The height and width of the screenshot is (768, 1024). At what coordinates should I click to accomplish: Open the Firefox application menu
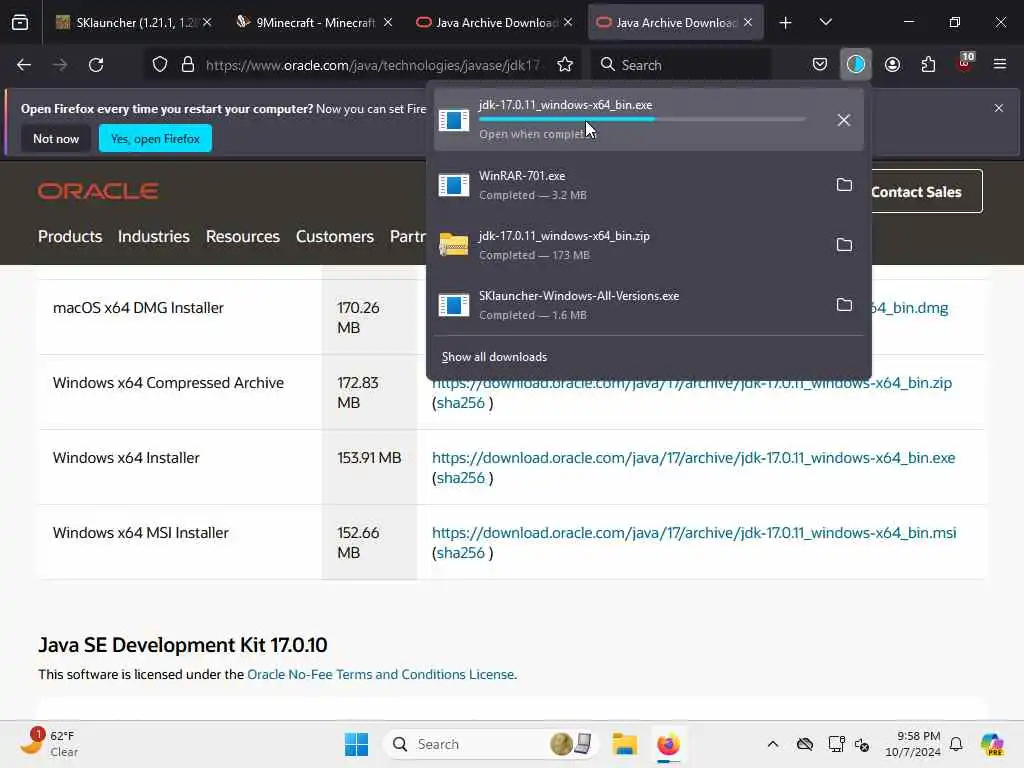tap(1000, 64)
